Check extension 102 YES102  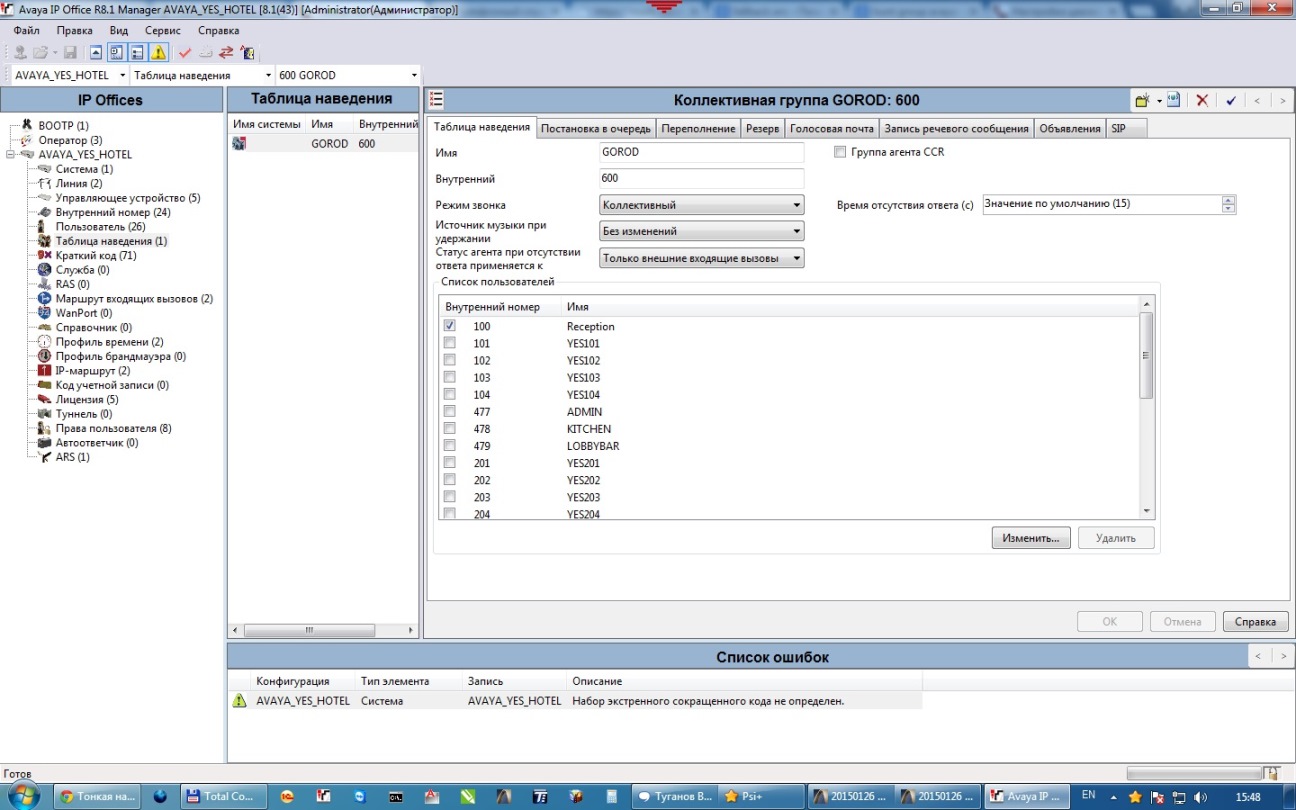pos(450,360)
